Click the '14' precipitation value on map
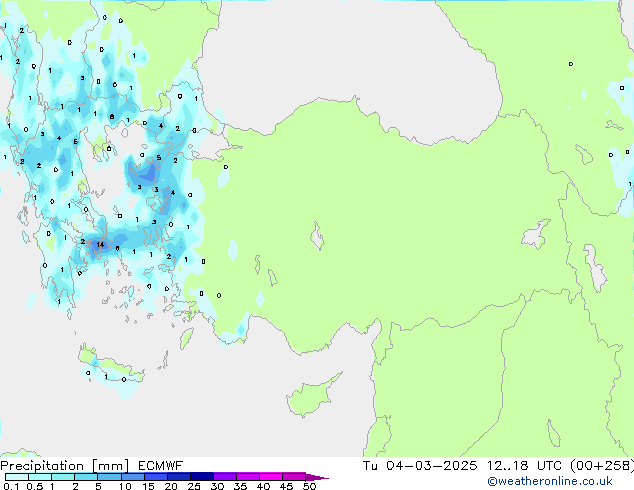 tap(100, 244)
